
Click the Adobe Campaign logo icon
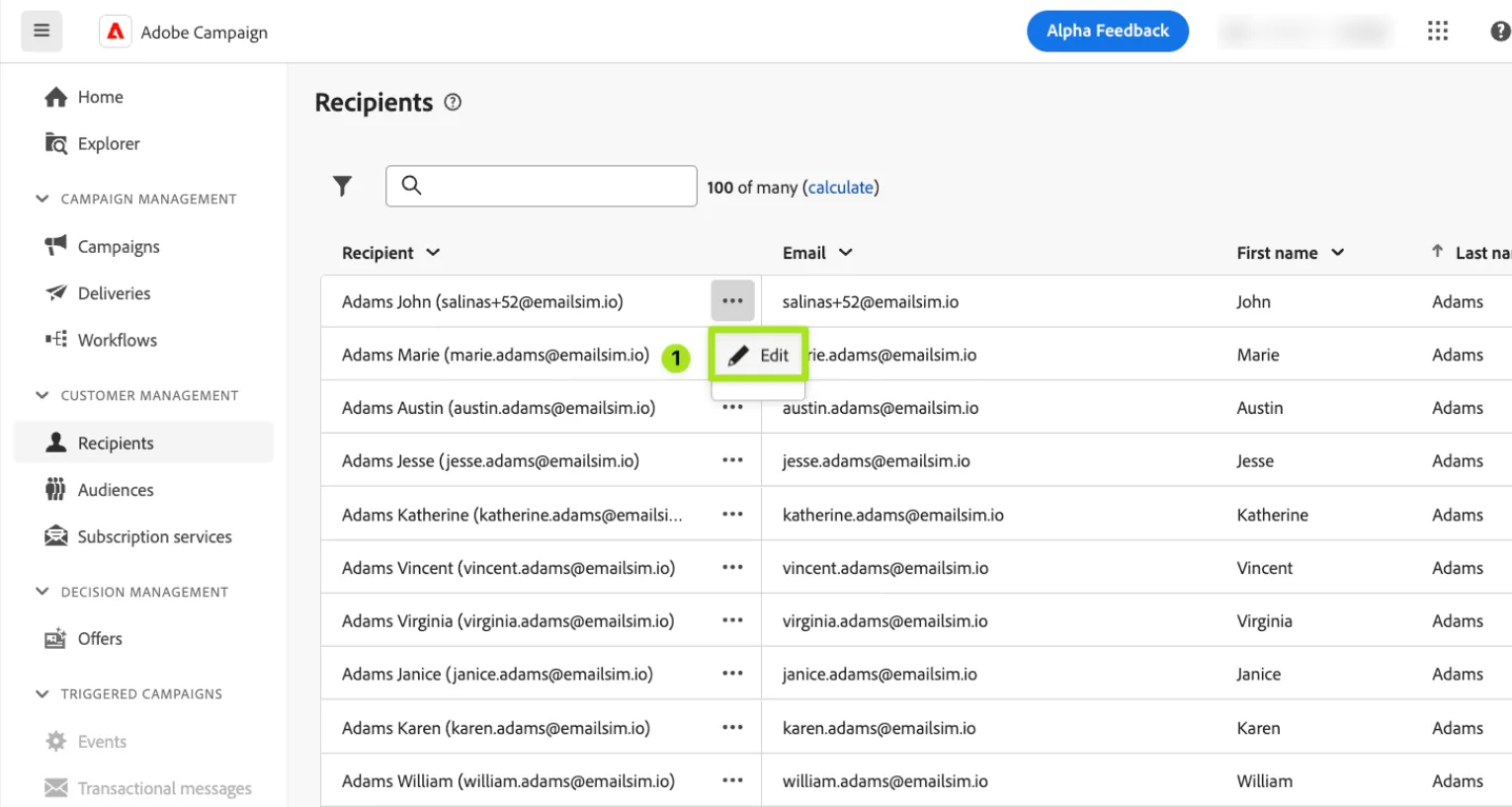point(116,32)
